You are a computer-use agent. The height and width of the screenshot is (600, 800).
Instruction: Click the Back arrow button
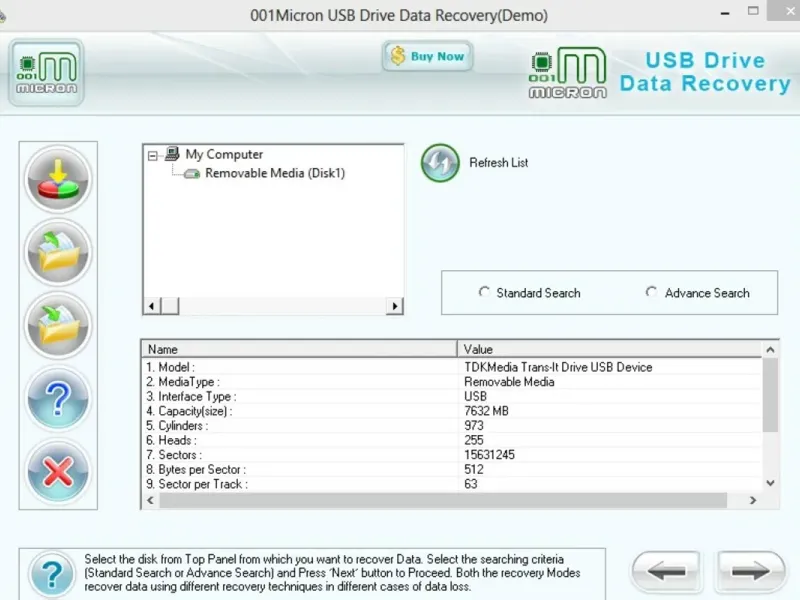(x=666, y=571)
